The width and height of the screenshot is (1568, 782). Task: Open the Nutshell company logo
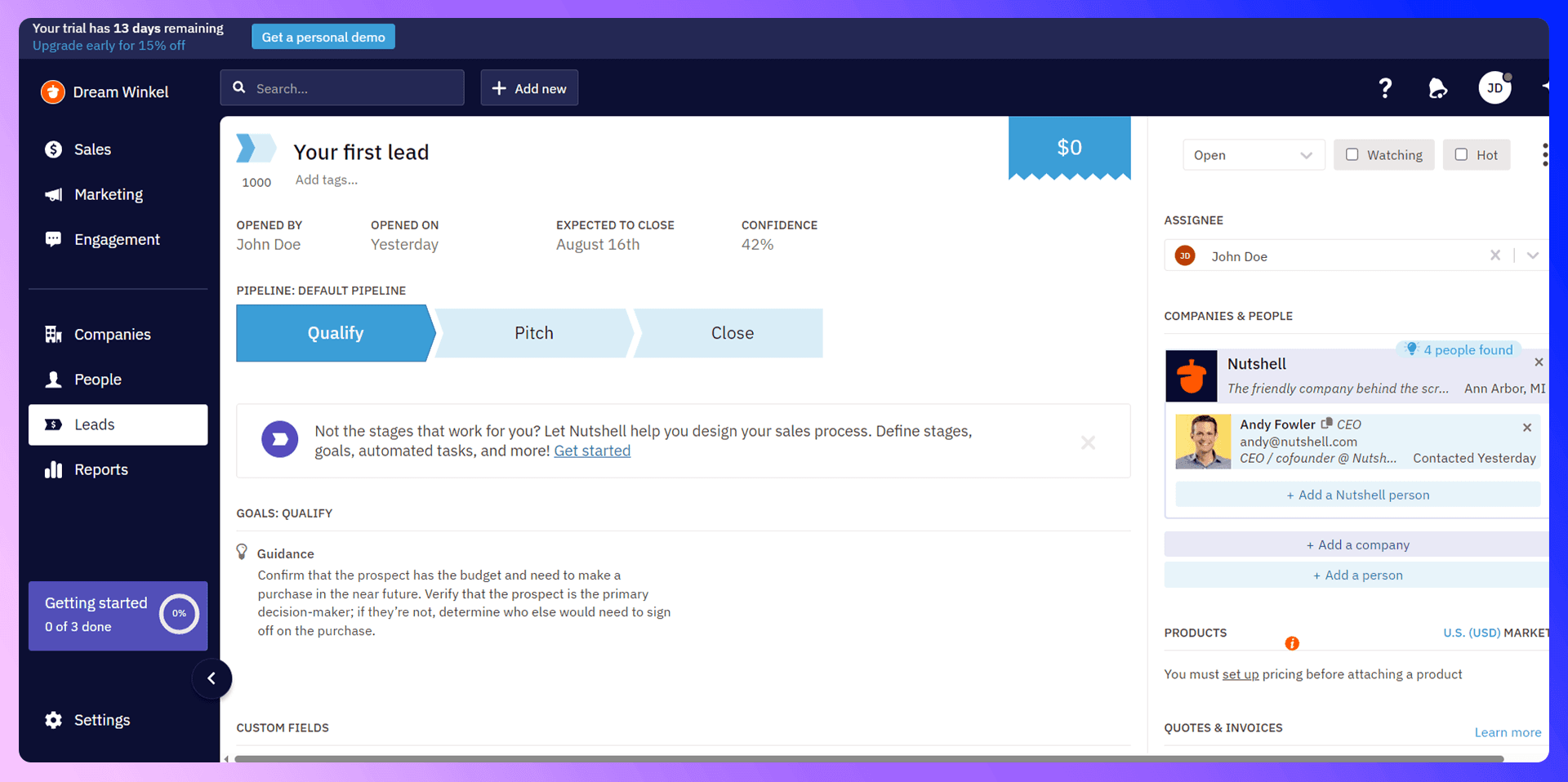click(1191, 375)
